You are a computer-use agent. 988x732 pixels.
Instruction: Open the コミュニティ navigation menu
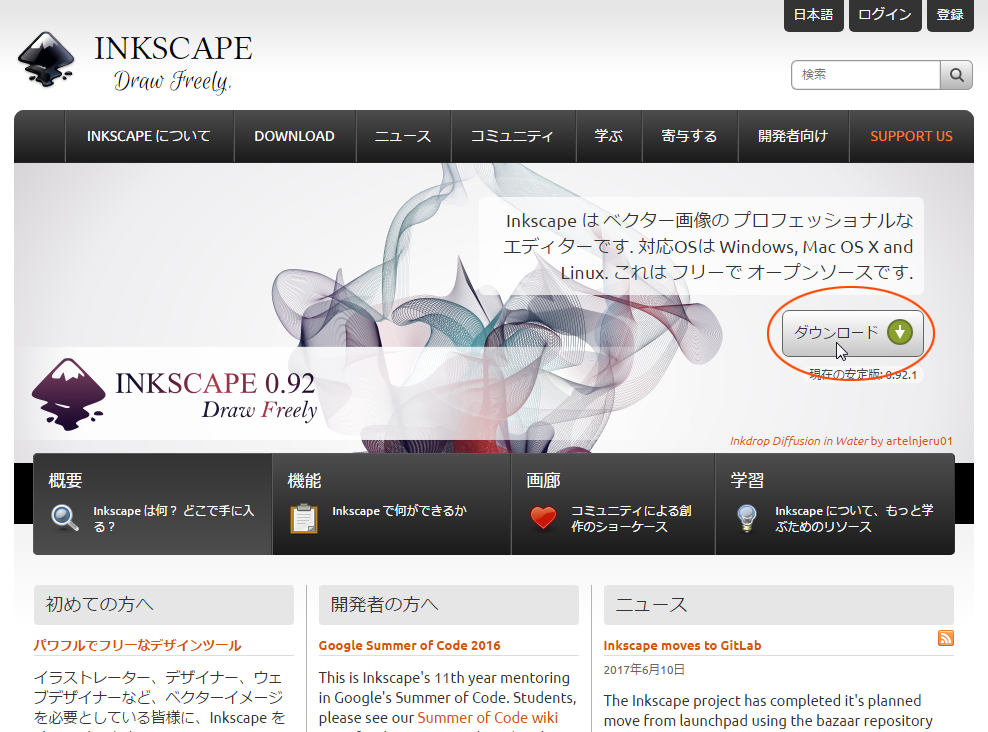coord(512,136)
